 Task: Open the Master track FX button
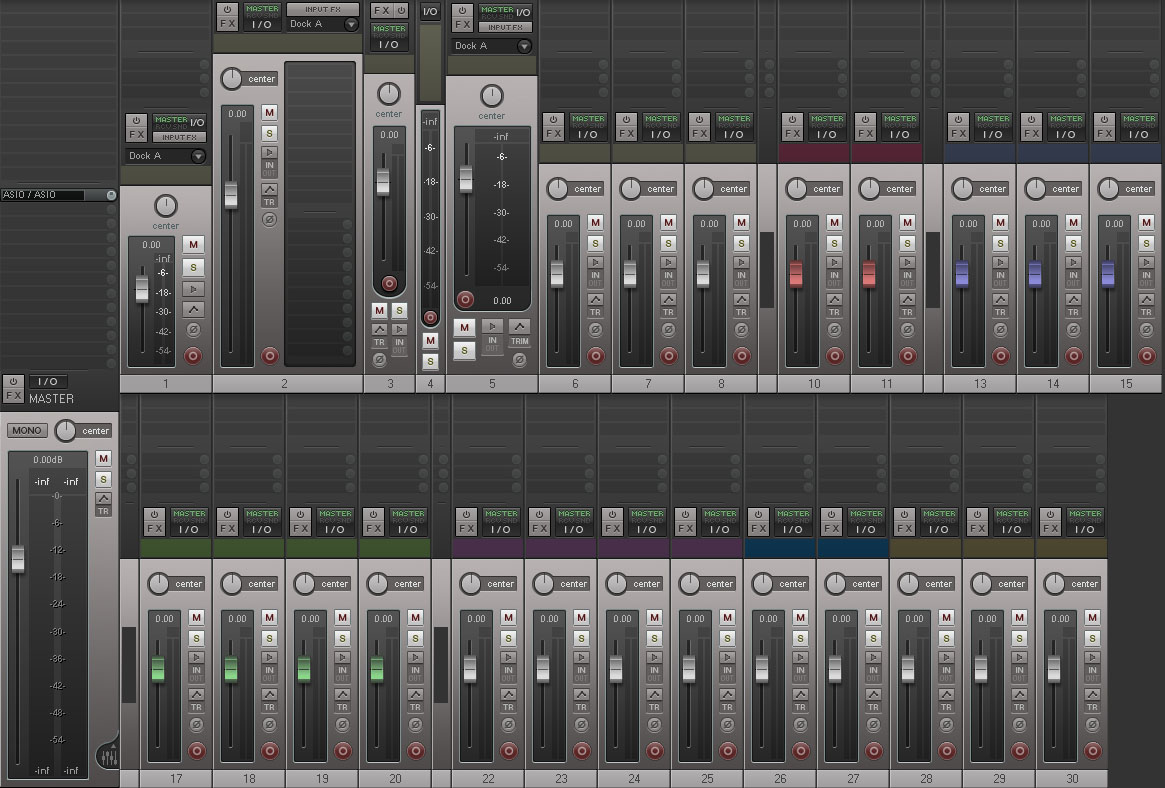tap(13, 396)
